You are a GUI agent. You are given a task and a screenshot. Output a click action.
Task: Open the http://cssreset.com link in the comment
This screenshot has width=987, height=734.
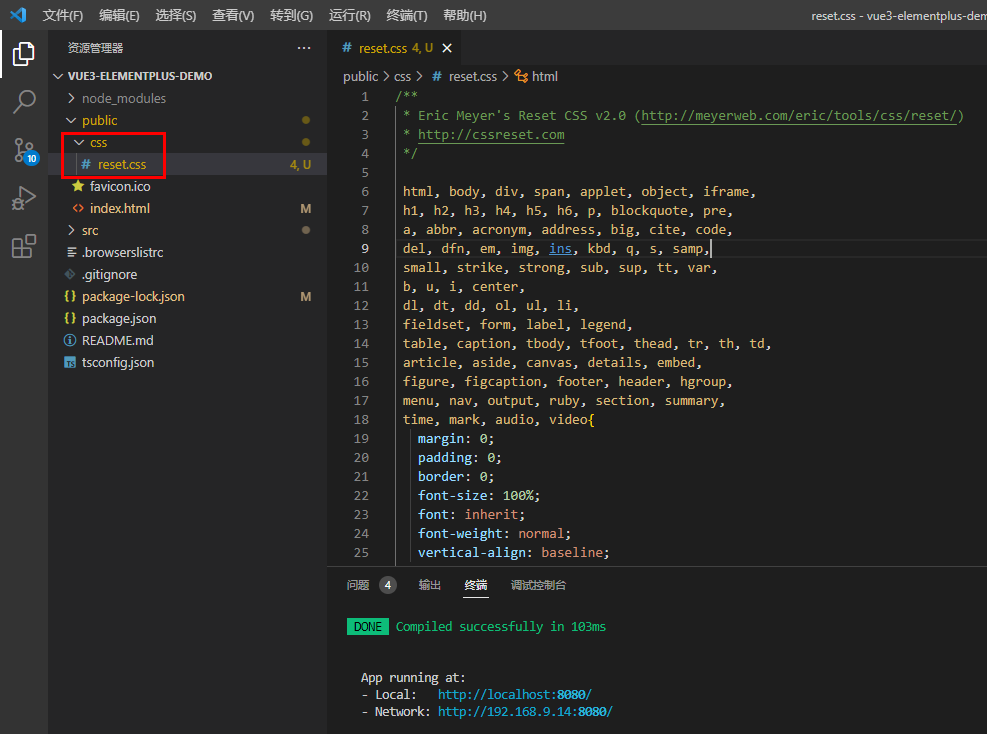pos(491,135)
